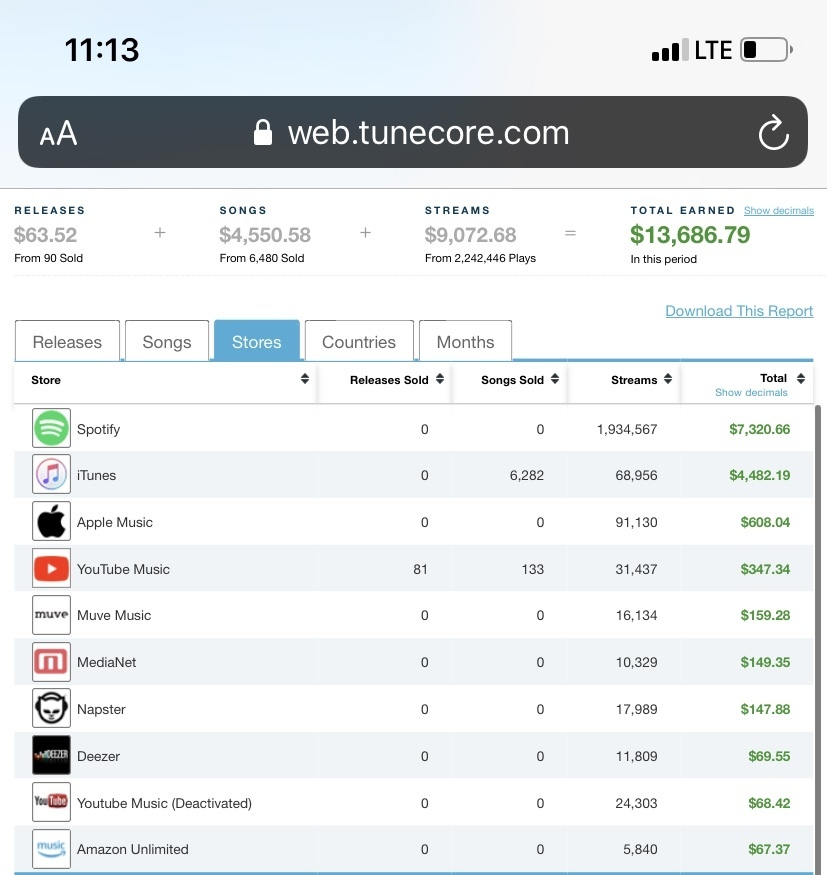Open the Months tab
The image size is (827, 875).
[x=465, y=341]
